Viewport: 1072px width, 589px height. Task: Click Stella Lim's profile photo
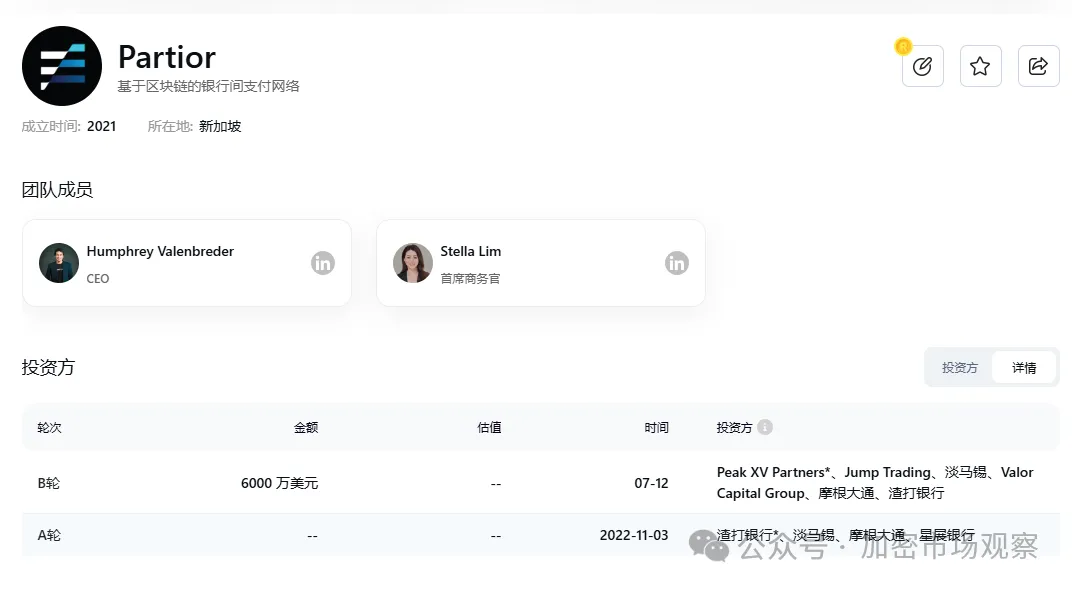(x=413, y=263)
